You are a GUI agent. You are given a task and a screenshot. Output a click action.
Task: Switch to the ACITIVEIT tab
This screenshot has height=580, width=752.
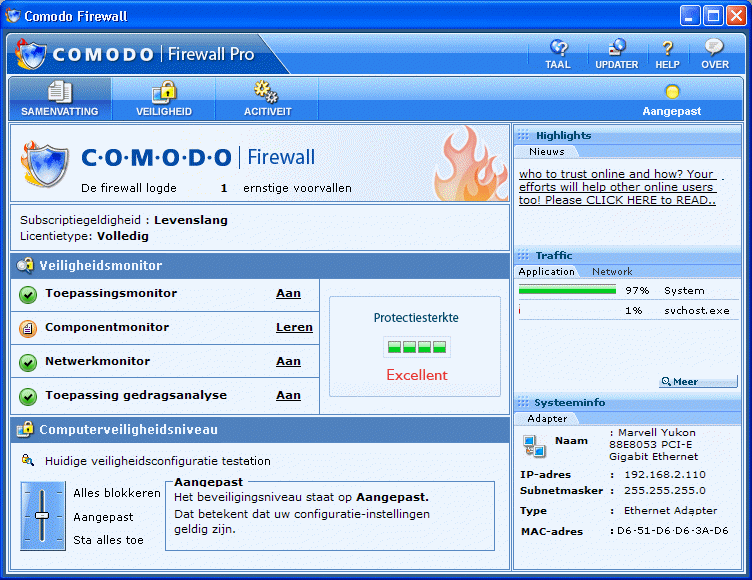[x=267, y=99]
